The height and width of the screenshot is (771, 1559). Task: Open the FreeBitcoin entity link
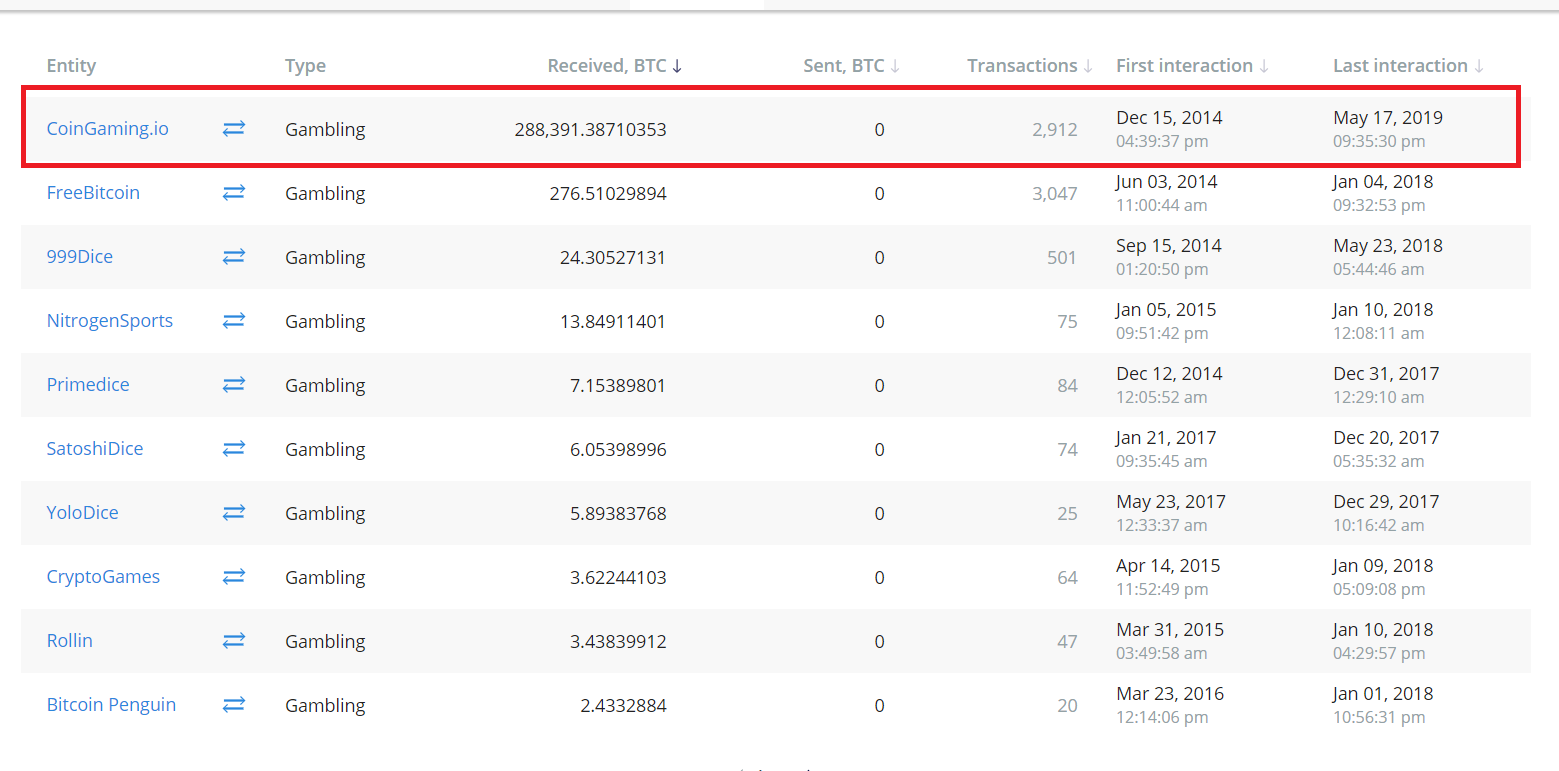click(93, 193)
